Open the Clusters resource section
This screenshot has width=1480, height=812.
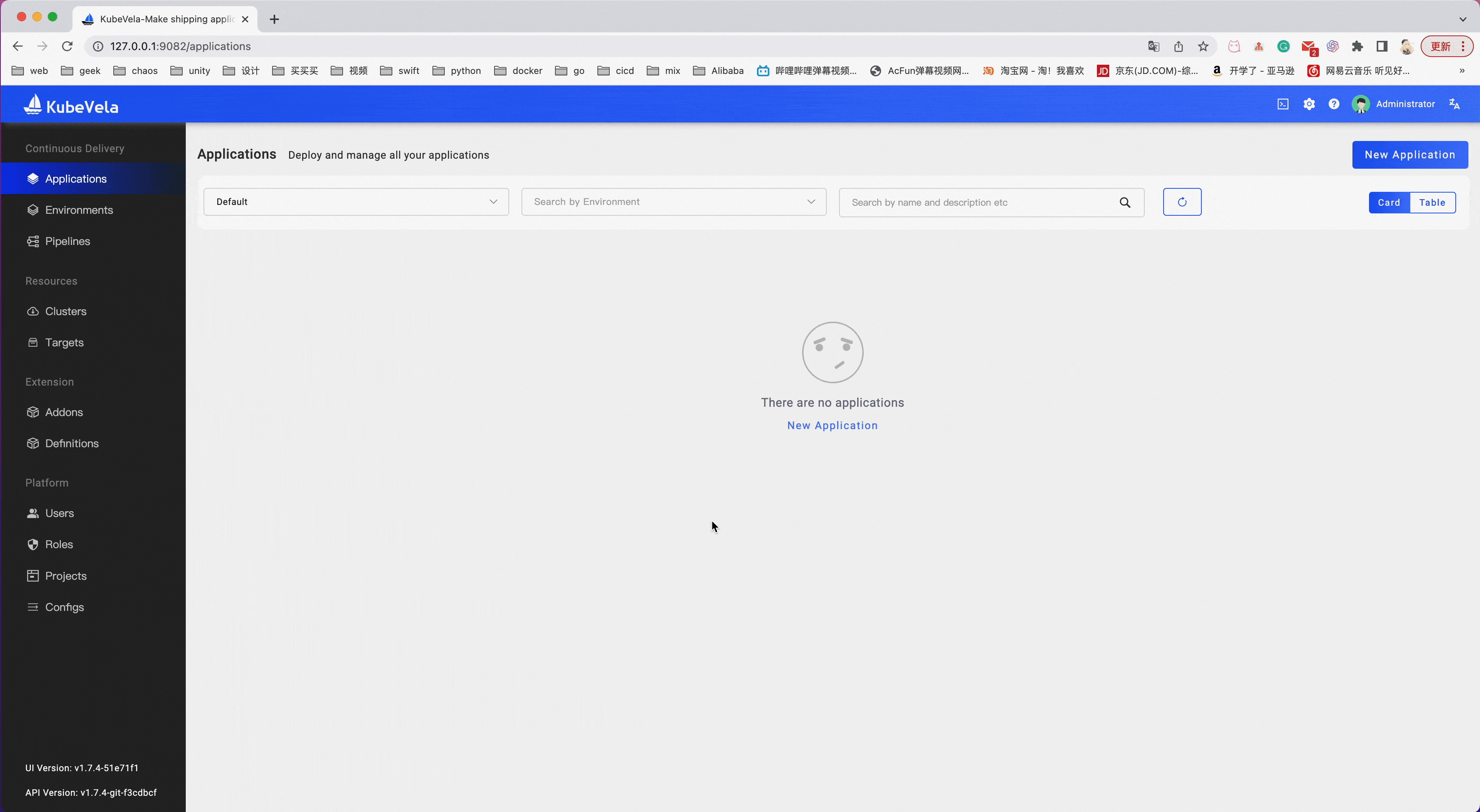click(x=65, y=311)
